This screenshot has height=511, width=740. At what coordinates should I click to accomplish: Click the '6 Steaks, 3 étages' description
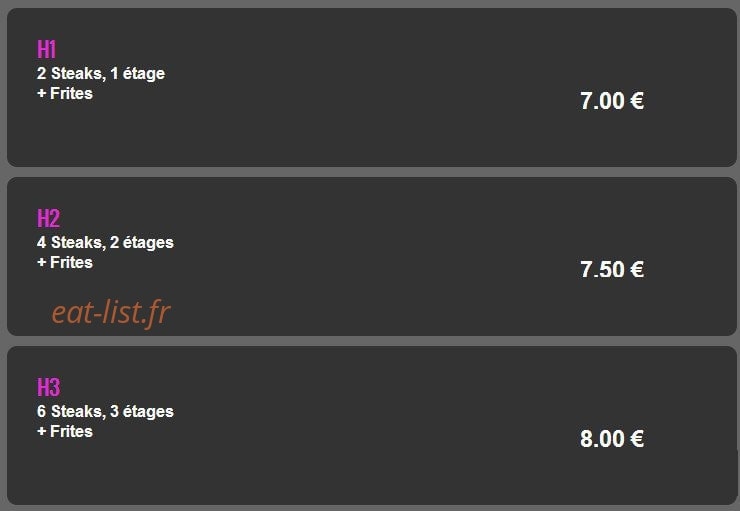pos(105,411)
